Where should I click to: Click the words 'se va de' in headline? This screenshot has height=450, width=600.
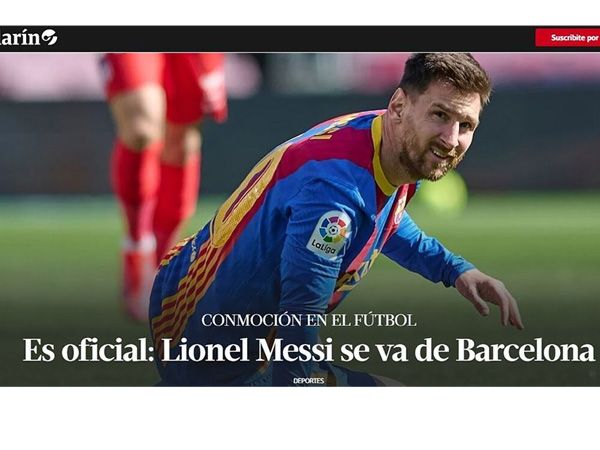click(394, 350)
